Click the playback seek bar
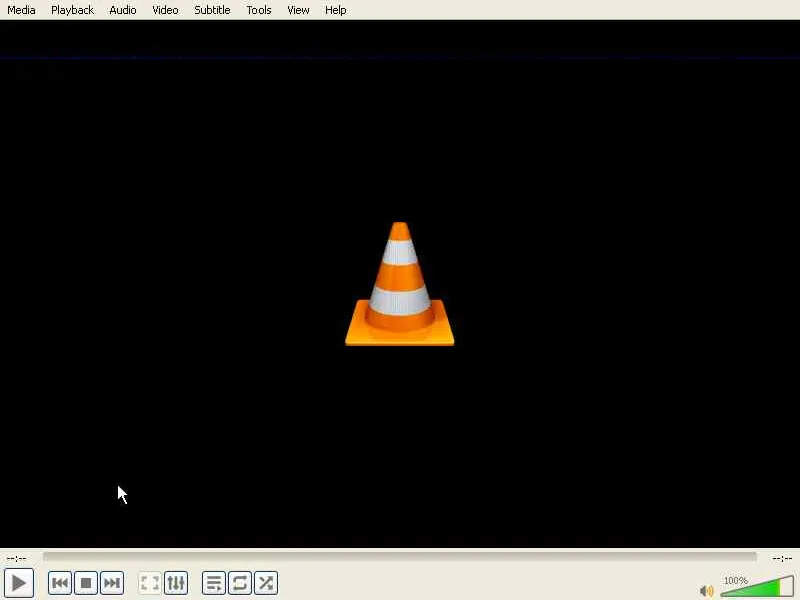 click(399, 557)
